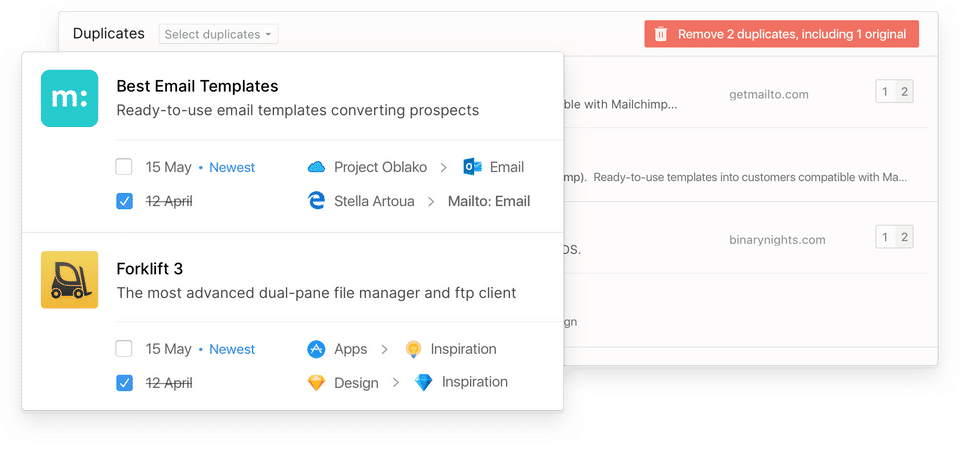Click the Outlook Email icon
The image size is (960, 455).
pos(473,167)
